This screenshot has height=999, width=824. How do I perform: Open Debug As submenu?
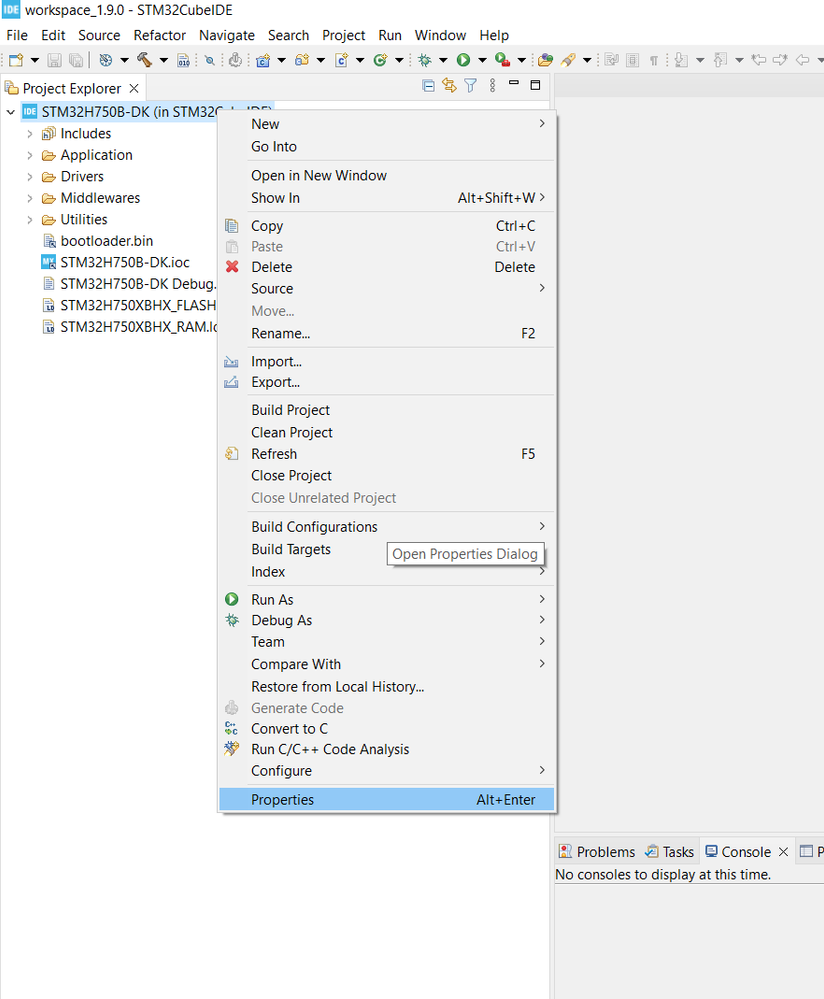coord(386,620)
